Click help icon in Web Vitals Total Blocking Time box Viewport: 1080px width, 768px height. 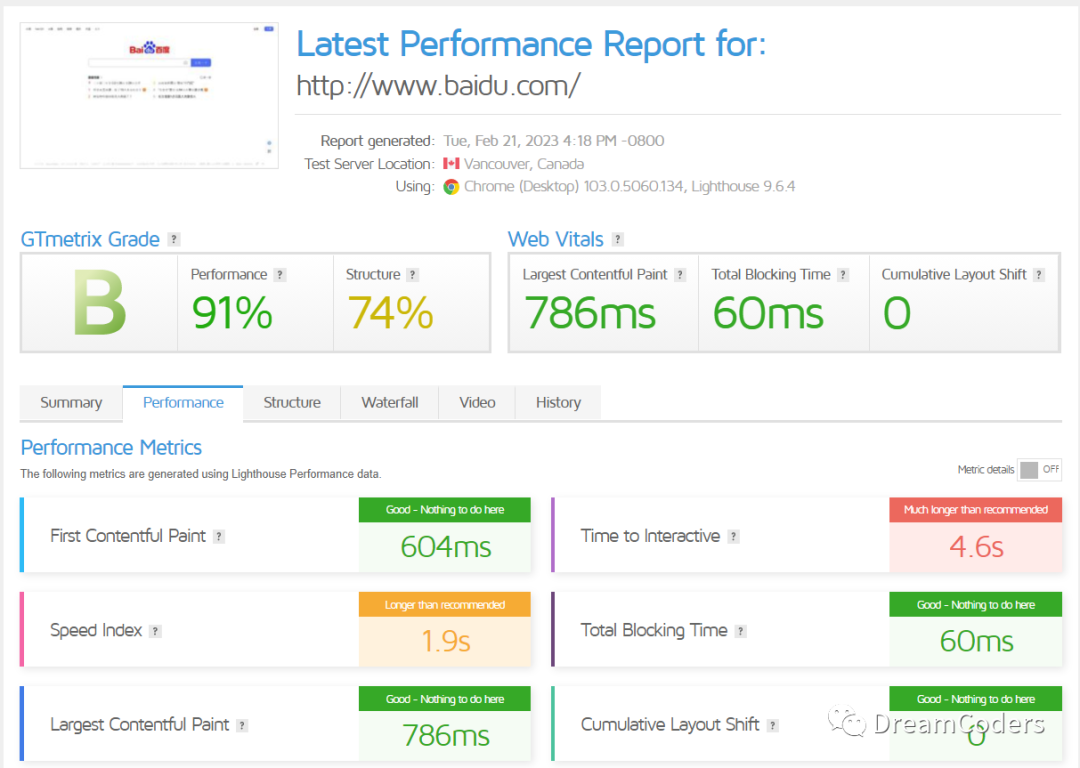843,275
